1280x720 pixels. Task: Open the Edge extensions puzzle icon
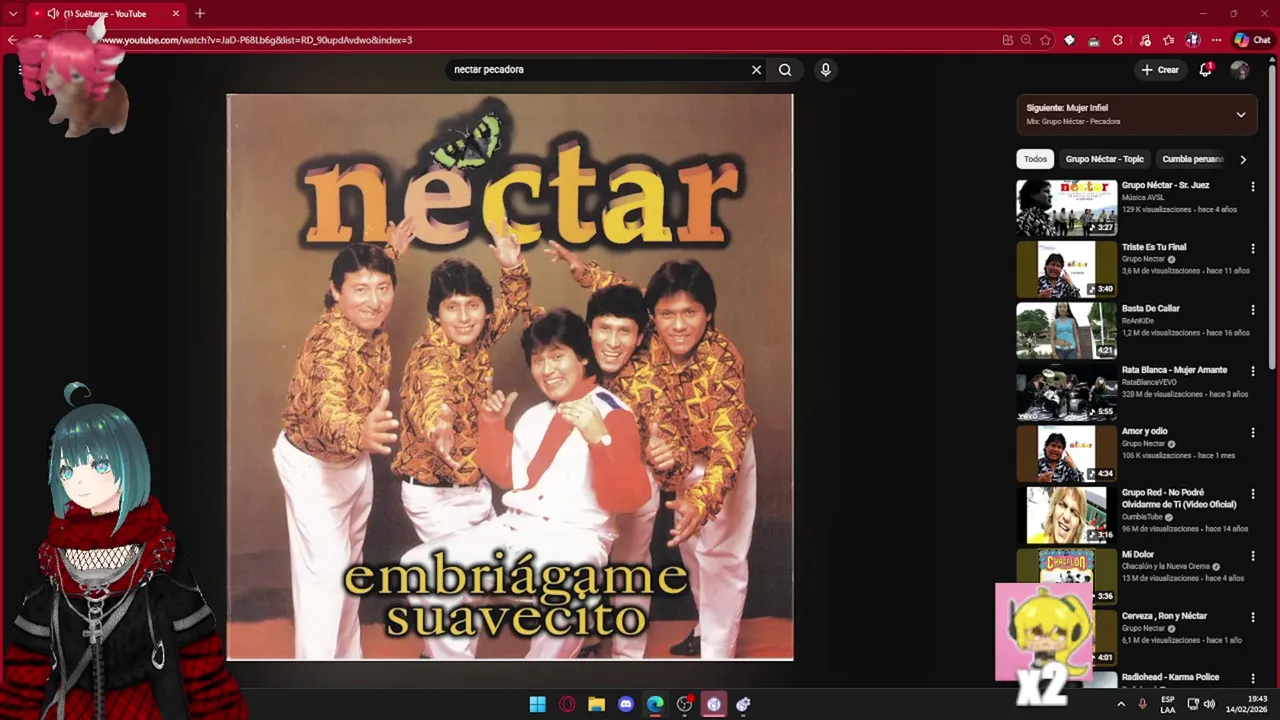click(1117, 40)
